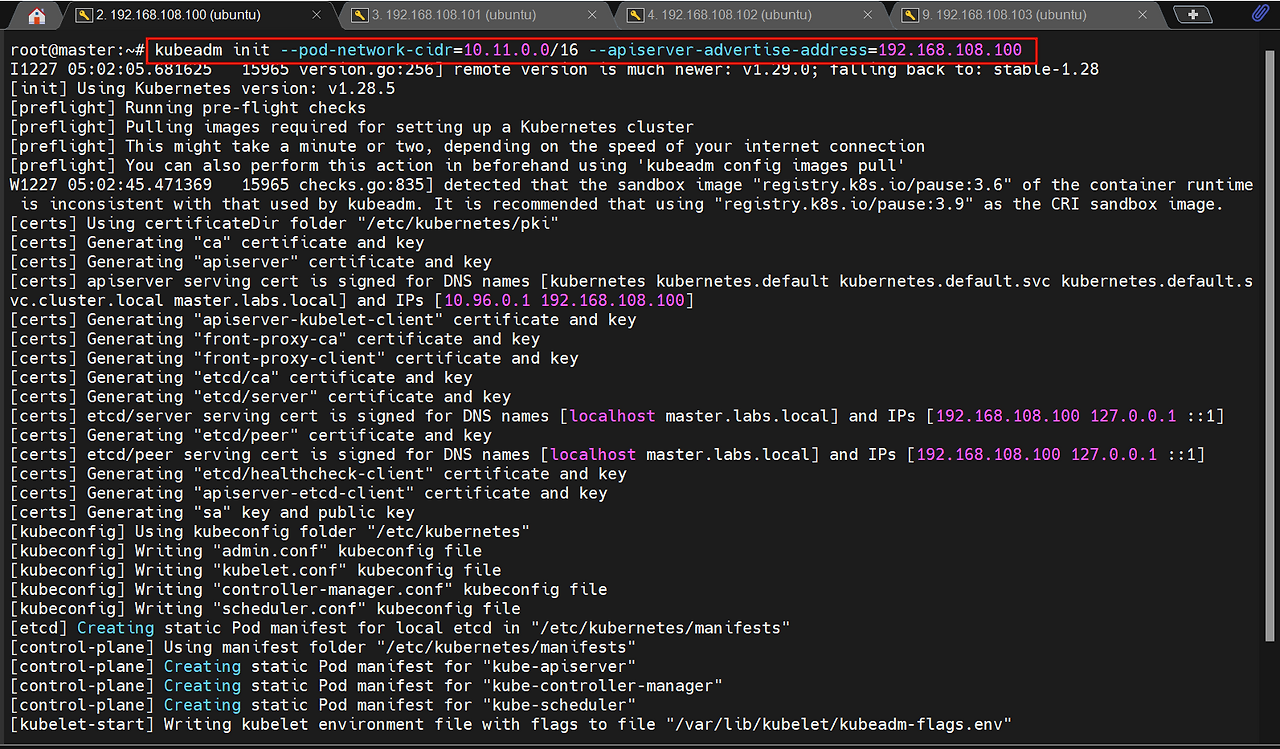Click key icon on 192.168.108.100 tab
Image resolution: width=1280 pixels, height=749 pixels.
[84, 15]
